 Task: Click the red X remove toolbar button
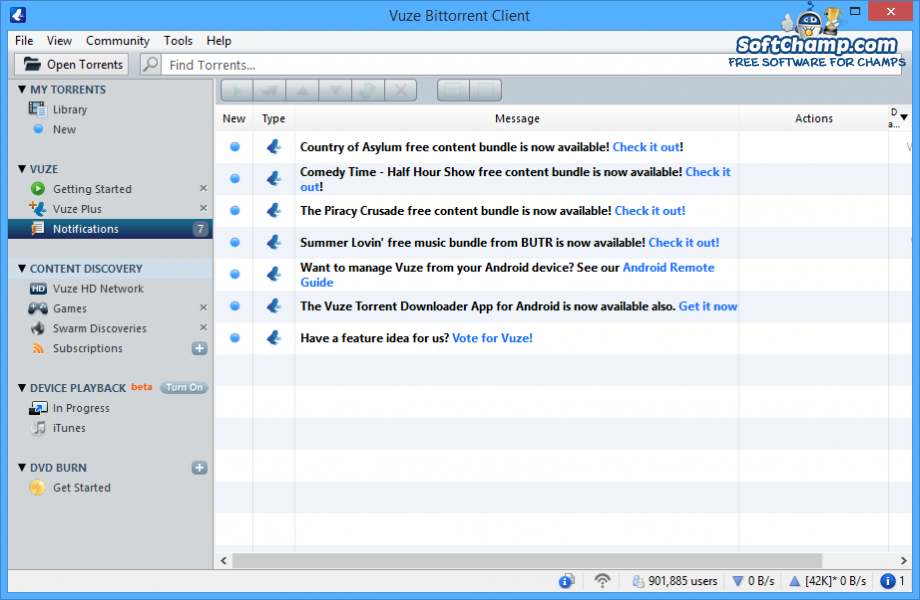[x=401, y=90]
